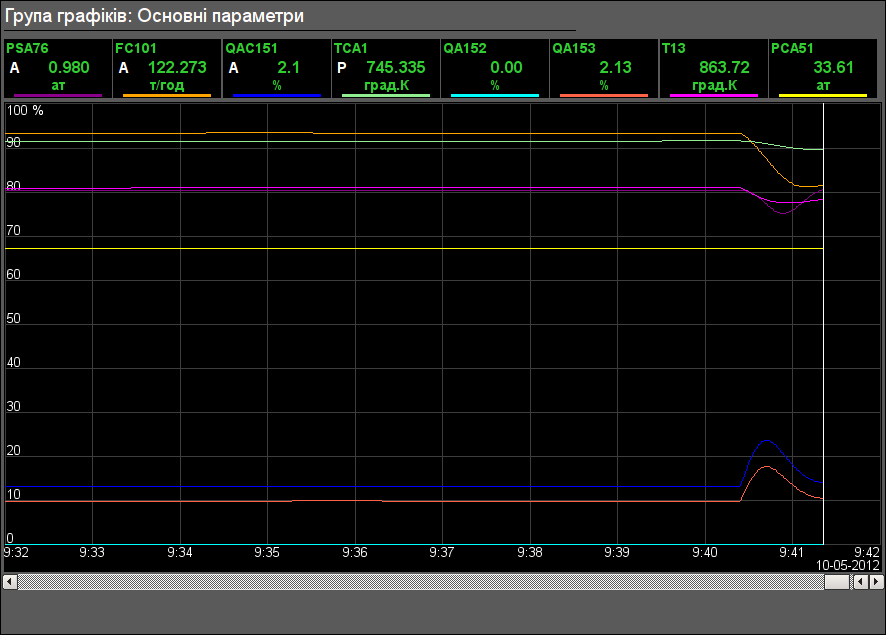Click the 9:36 time axis label
886x635 pixels.
click(355, 552)
